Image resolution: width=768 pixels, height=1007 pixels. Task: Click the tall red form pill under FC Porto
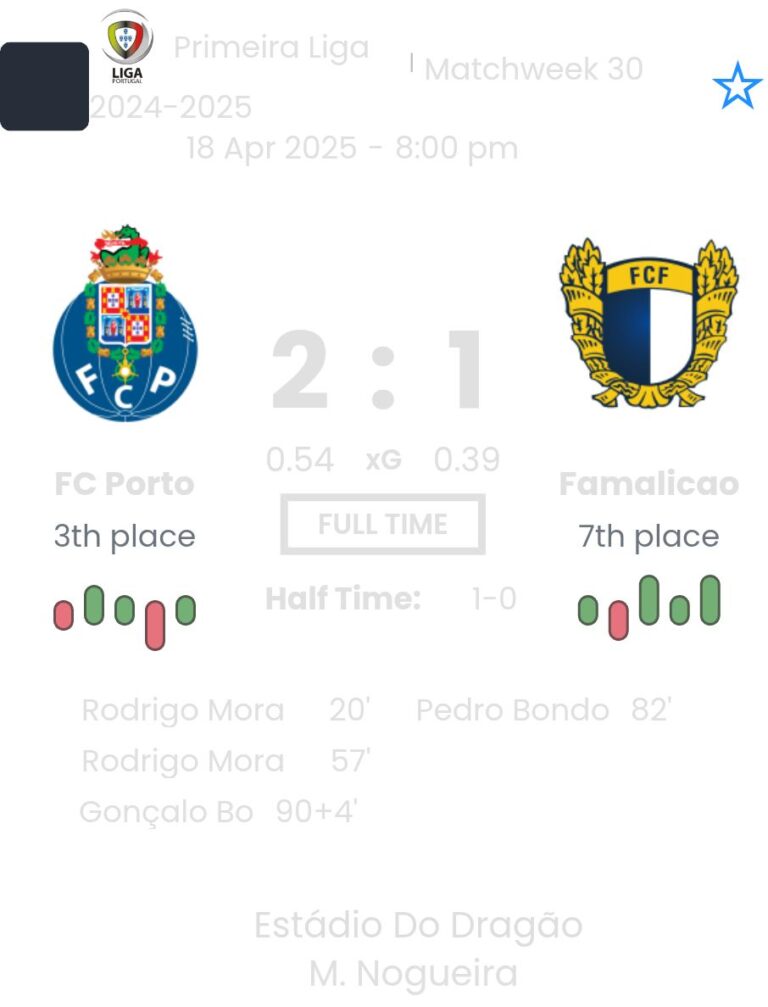155,624
